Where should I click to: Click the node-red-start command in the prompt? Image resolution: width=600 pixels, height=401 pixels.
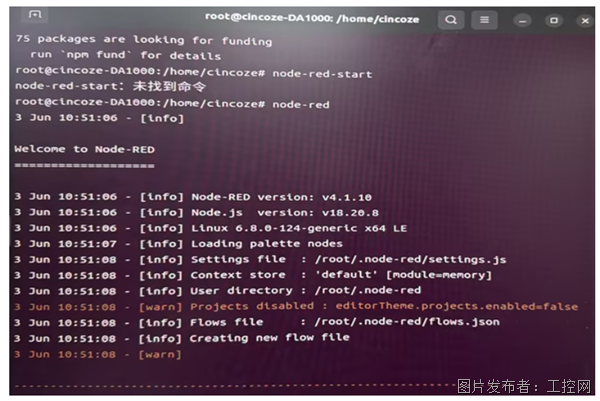point(322,73)
